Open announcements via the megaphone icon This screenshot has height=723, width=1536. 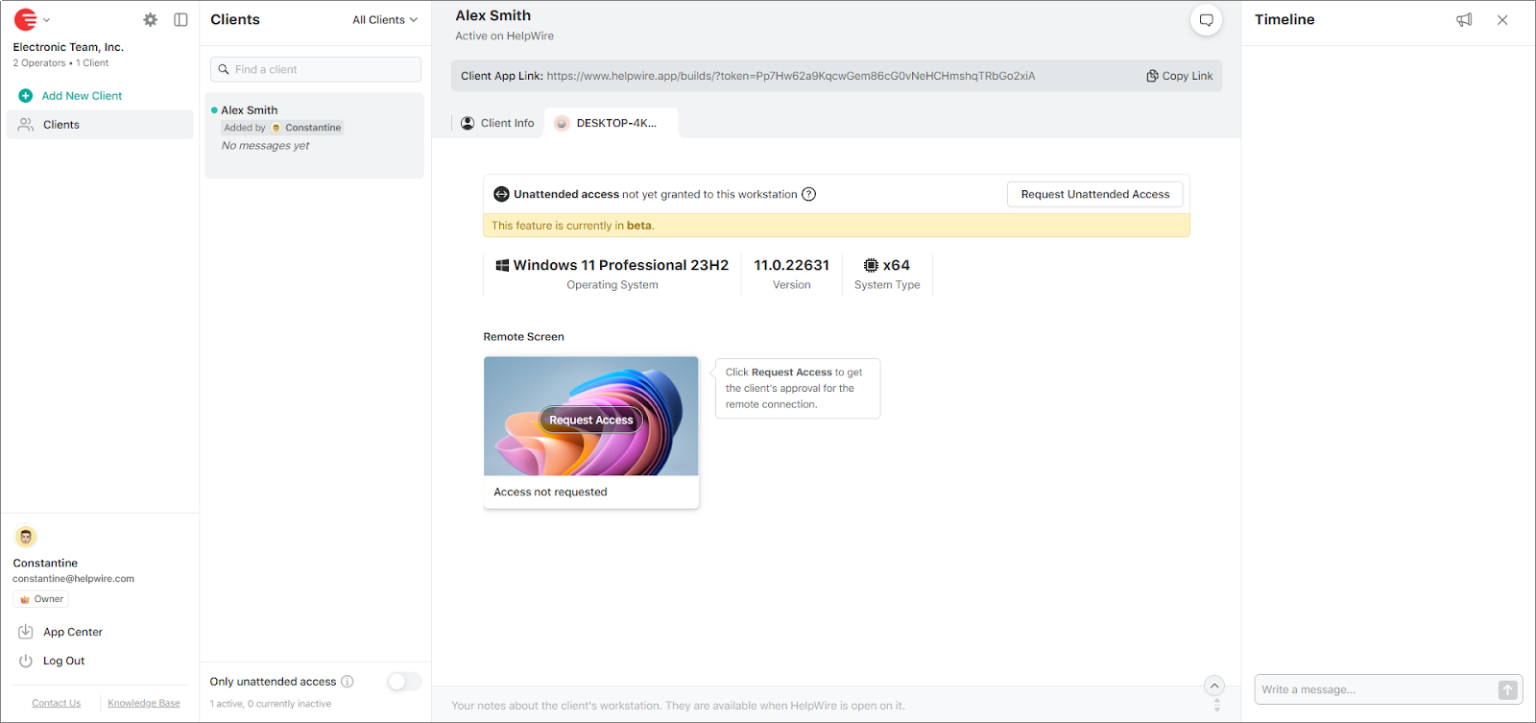click(x=1464, y=19)
